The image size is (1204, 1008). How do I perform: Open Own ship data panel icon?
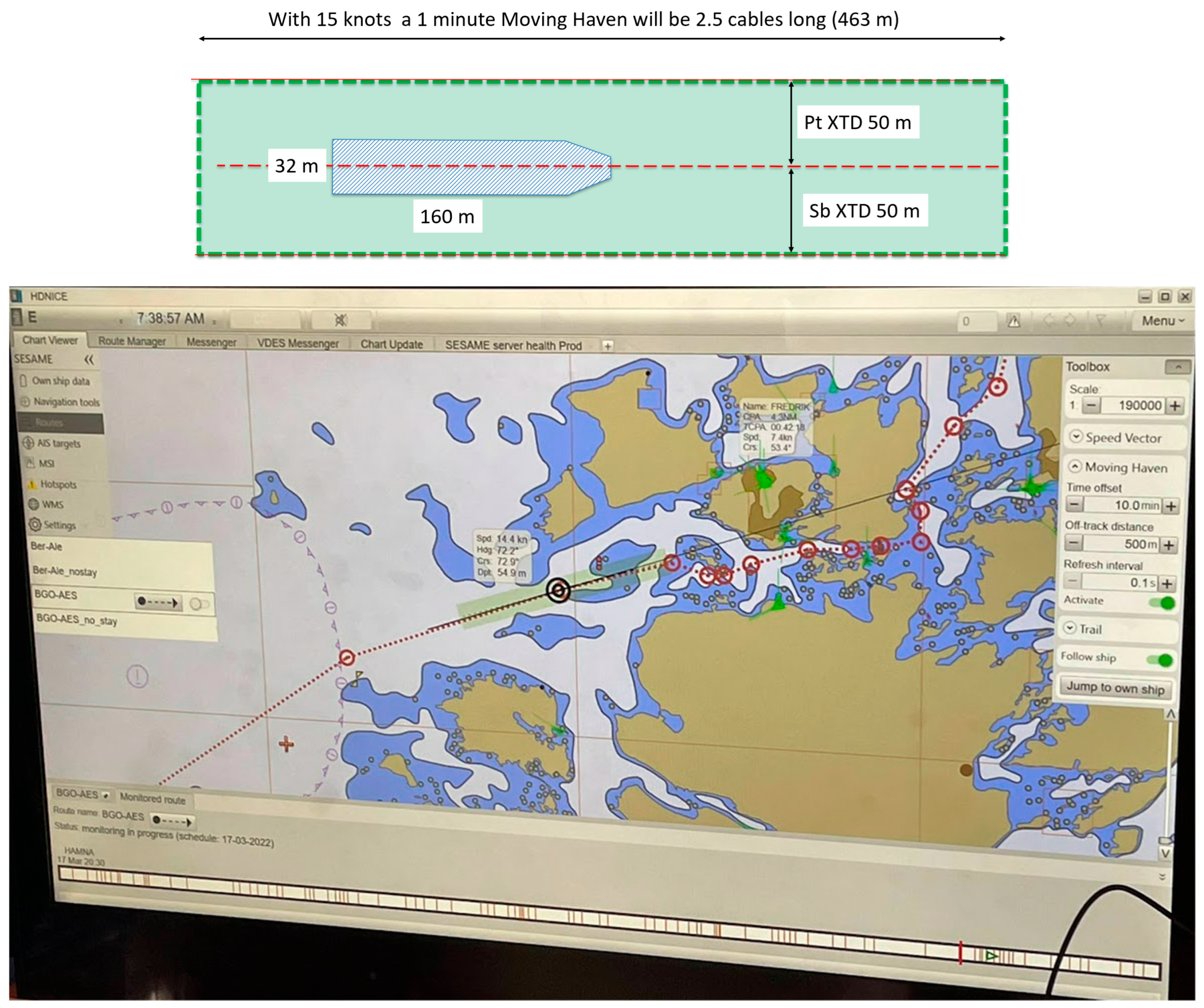[x=24, y=381]
